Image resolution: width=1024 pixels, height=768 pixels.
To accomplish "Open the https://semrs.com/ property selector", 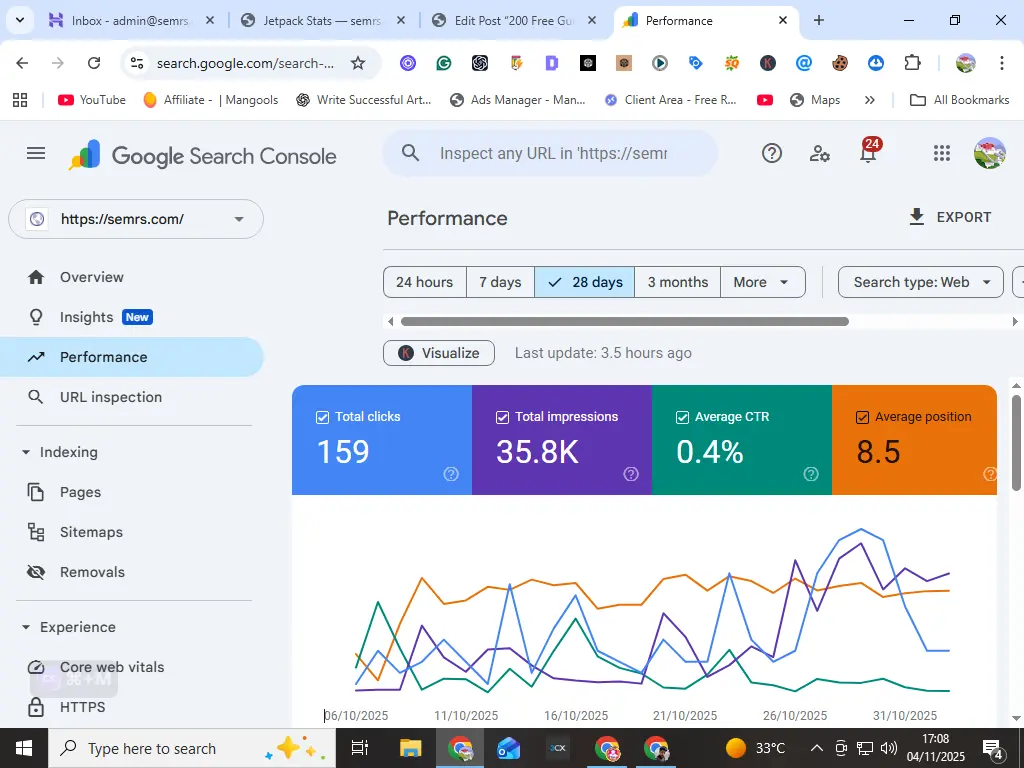I will (136, 219).
